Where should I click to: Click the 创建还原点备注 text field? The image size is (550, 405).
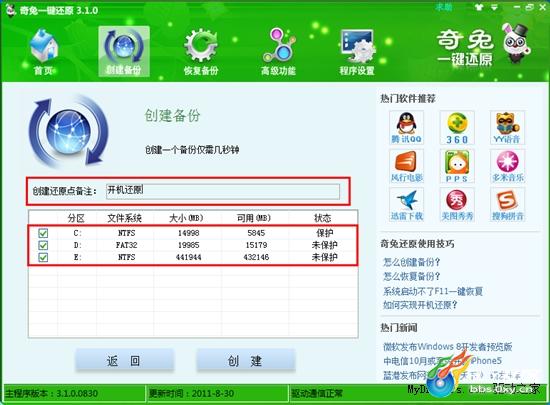click(x=223, y=191)
